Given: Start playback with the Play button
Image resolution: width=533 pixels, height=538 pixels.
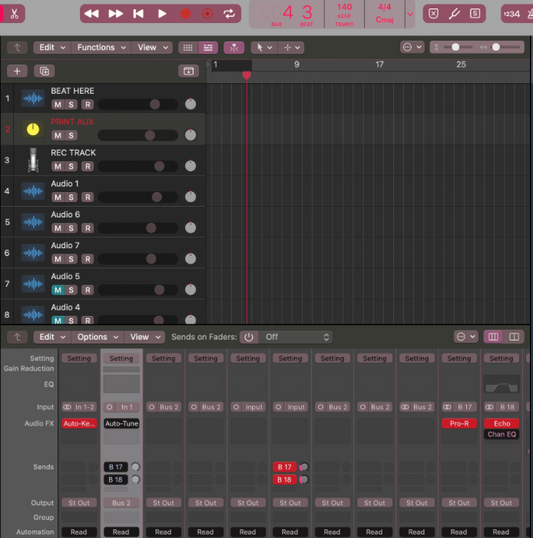Looking at the screenshot, I should (162, 14).
